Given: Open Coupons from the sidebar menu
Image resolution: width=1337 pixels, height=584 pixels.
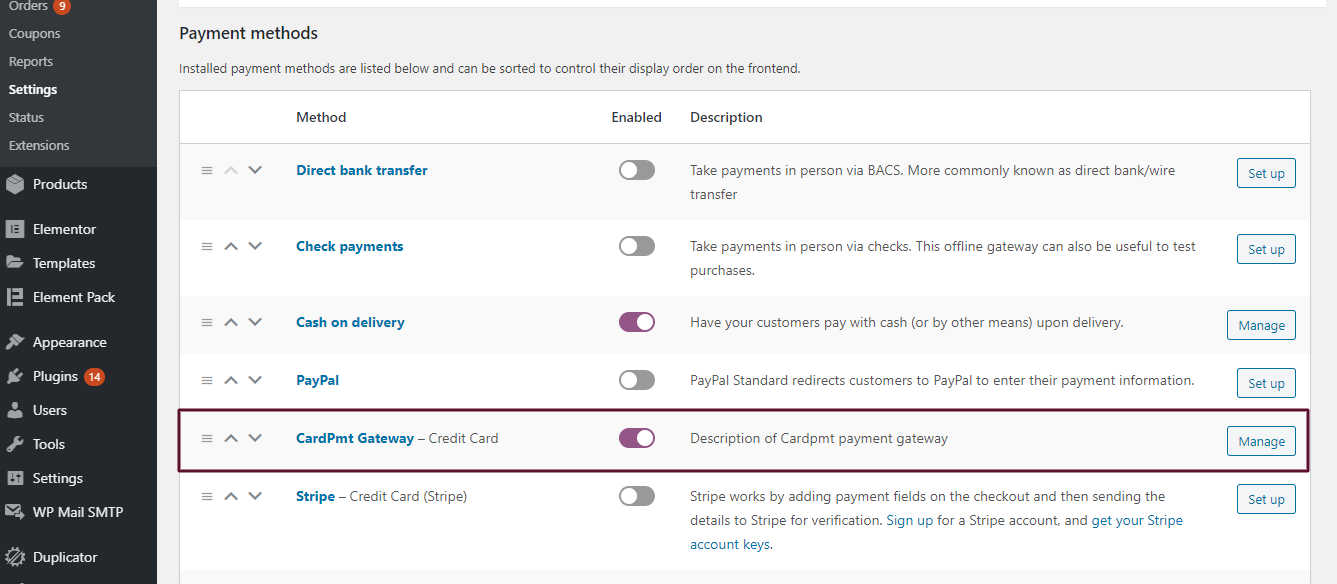Looking at the screenshot, I should click(34, 32).
